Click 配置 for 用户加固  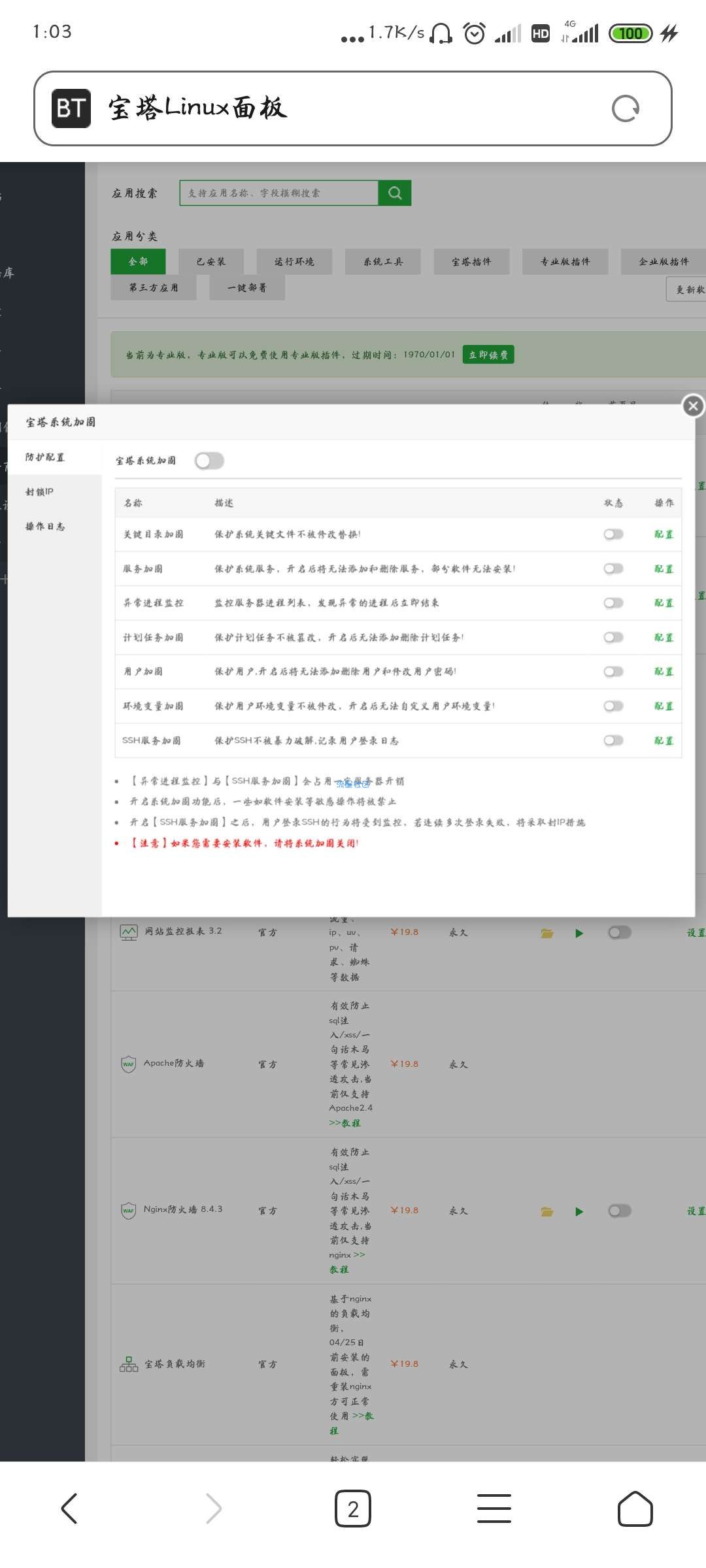coord(664,672)
